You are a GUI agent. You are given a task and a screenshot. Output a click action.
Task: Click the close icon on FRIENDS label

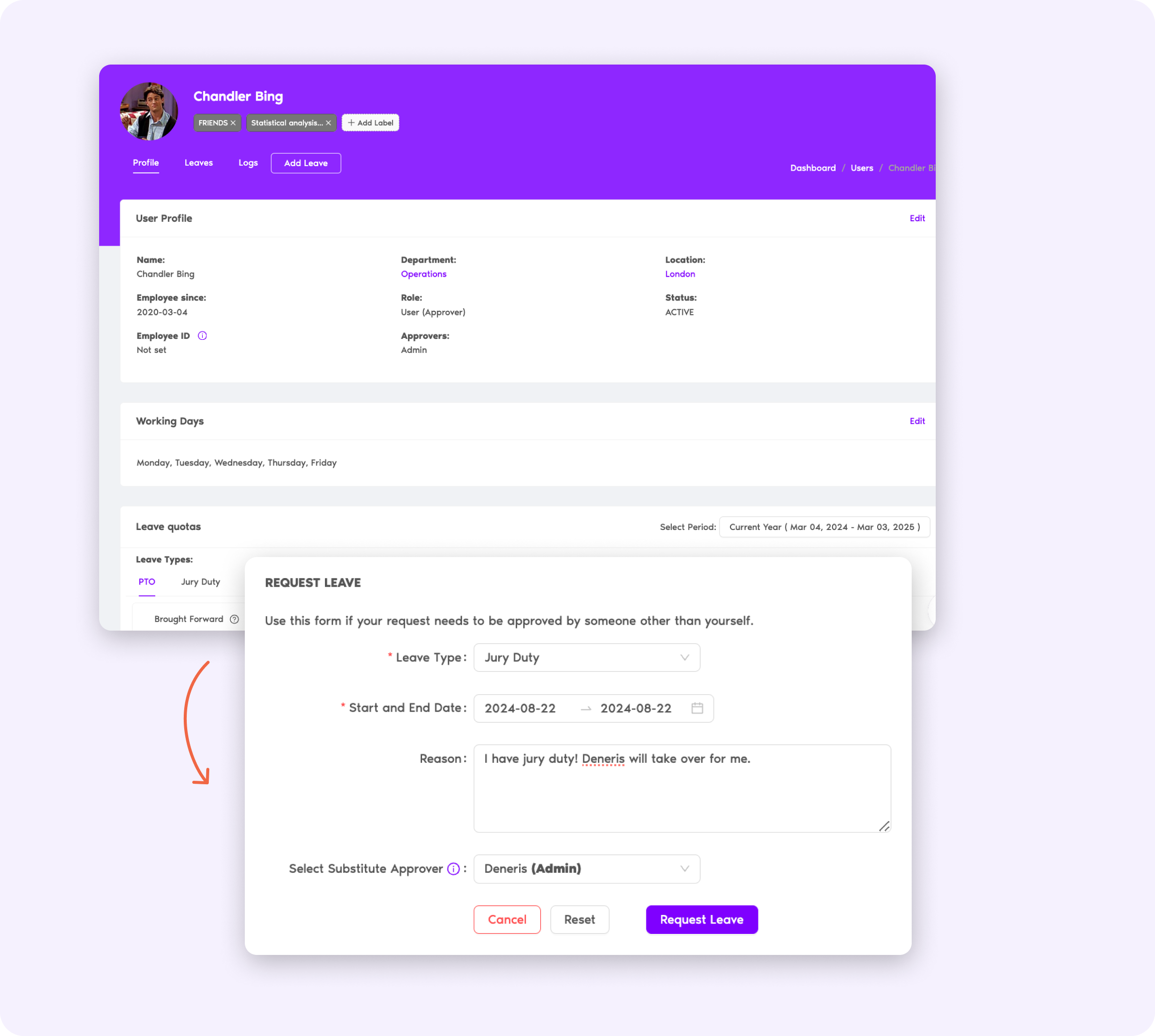click(x=233, y=123)
